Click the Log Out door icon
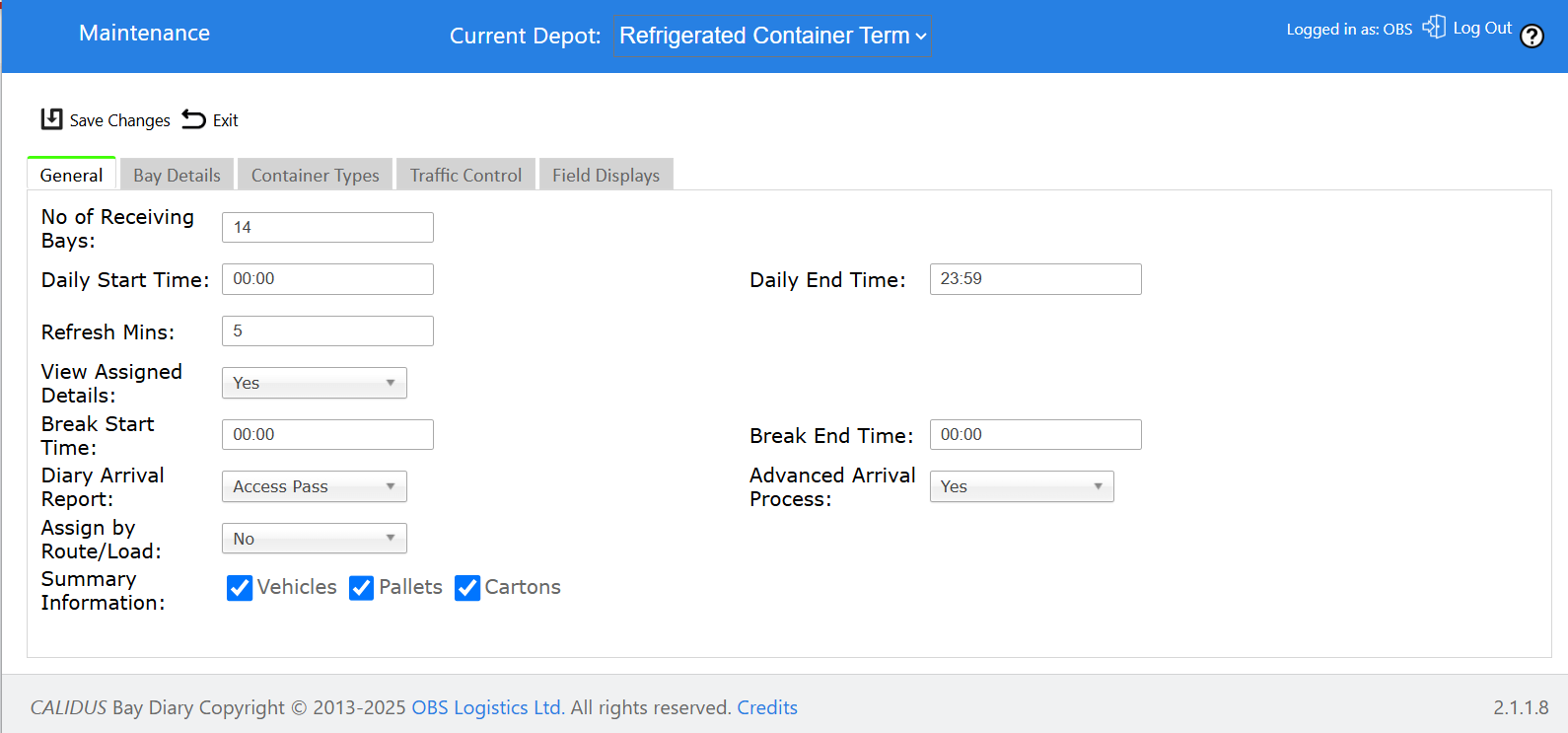 click(x=1434, y=28)
